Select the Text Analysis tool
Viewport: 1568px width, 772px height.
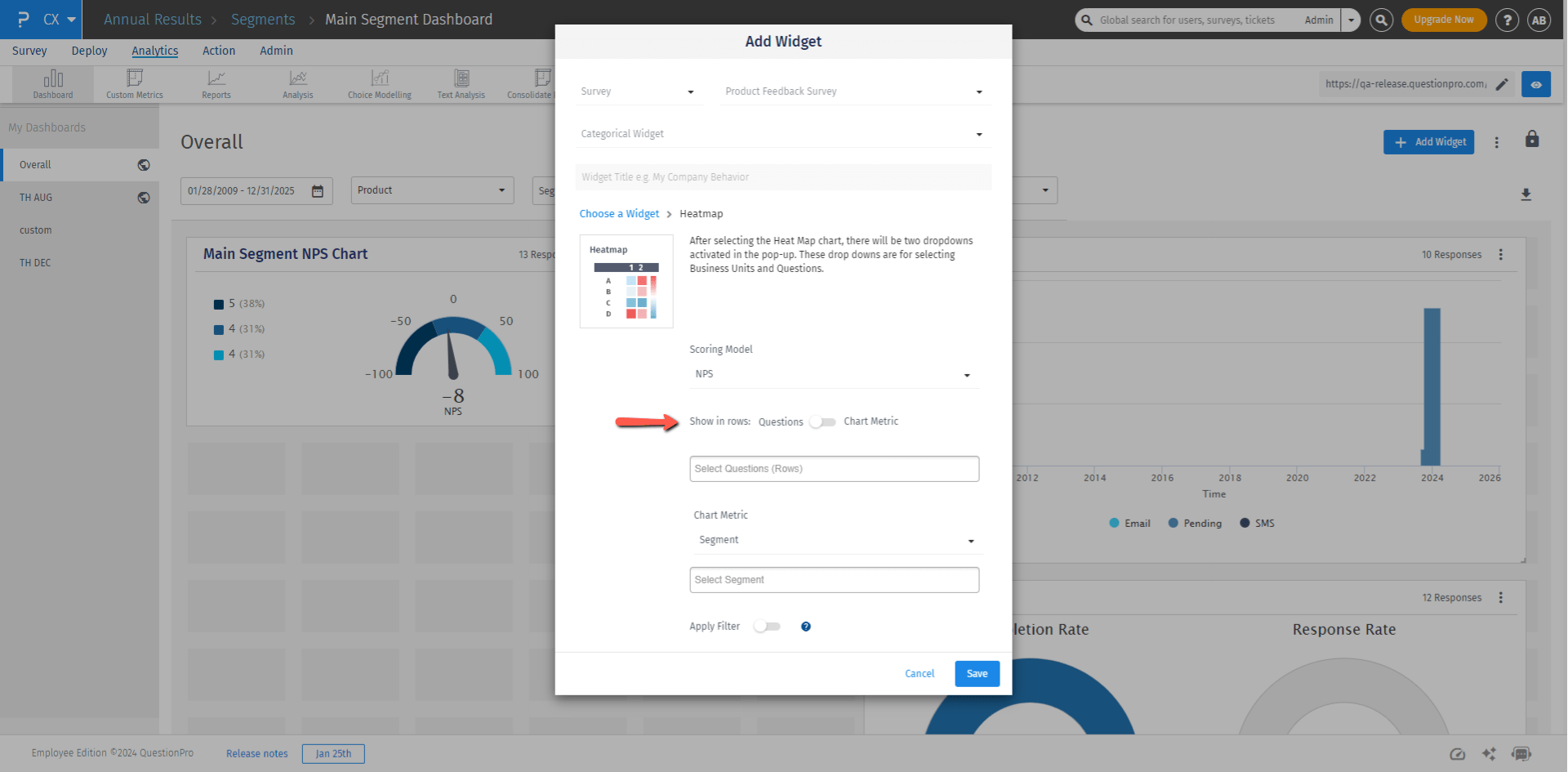point(461,83)
